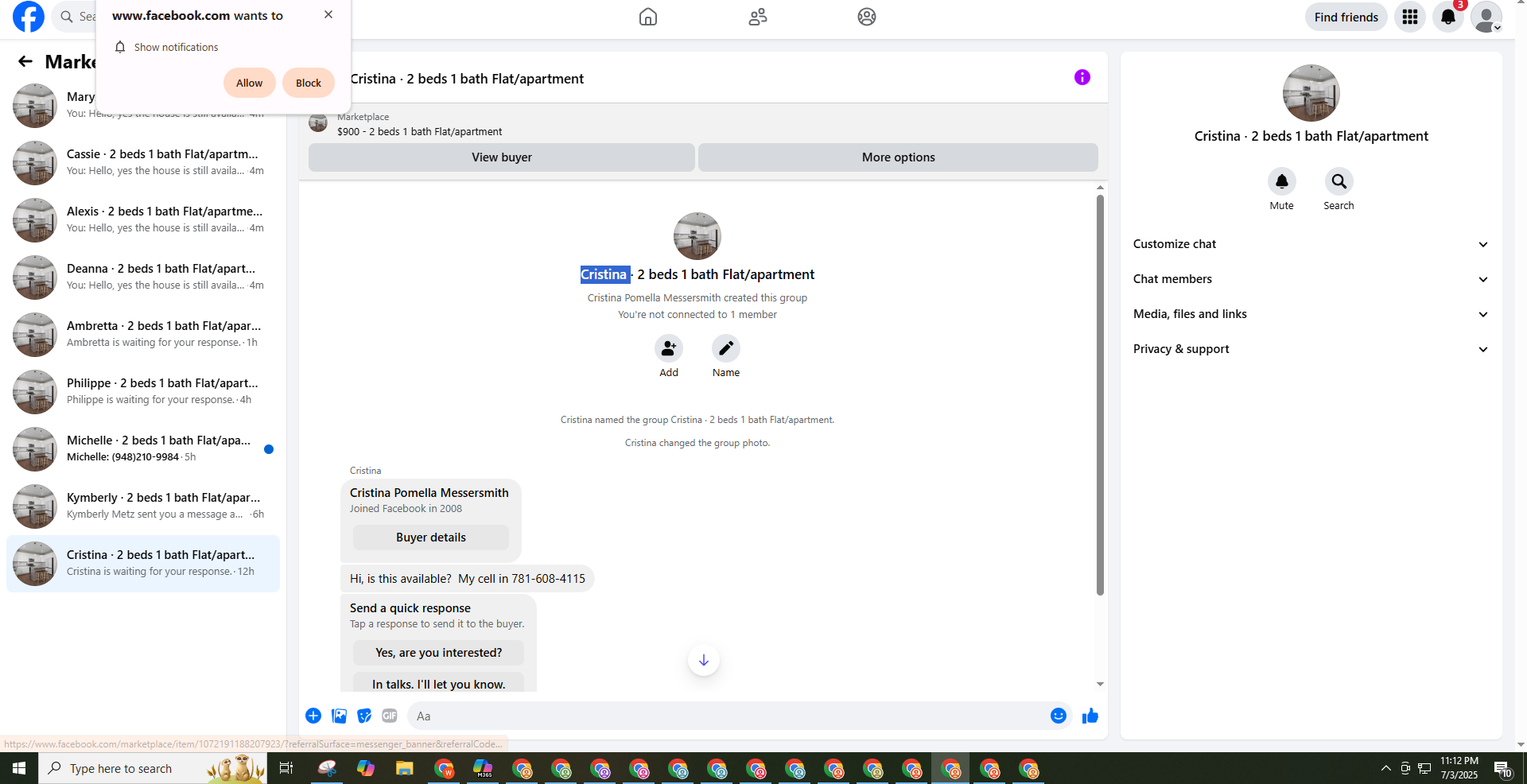Open Task View on the taskbar

286,768
